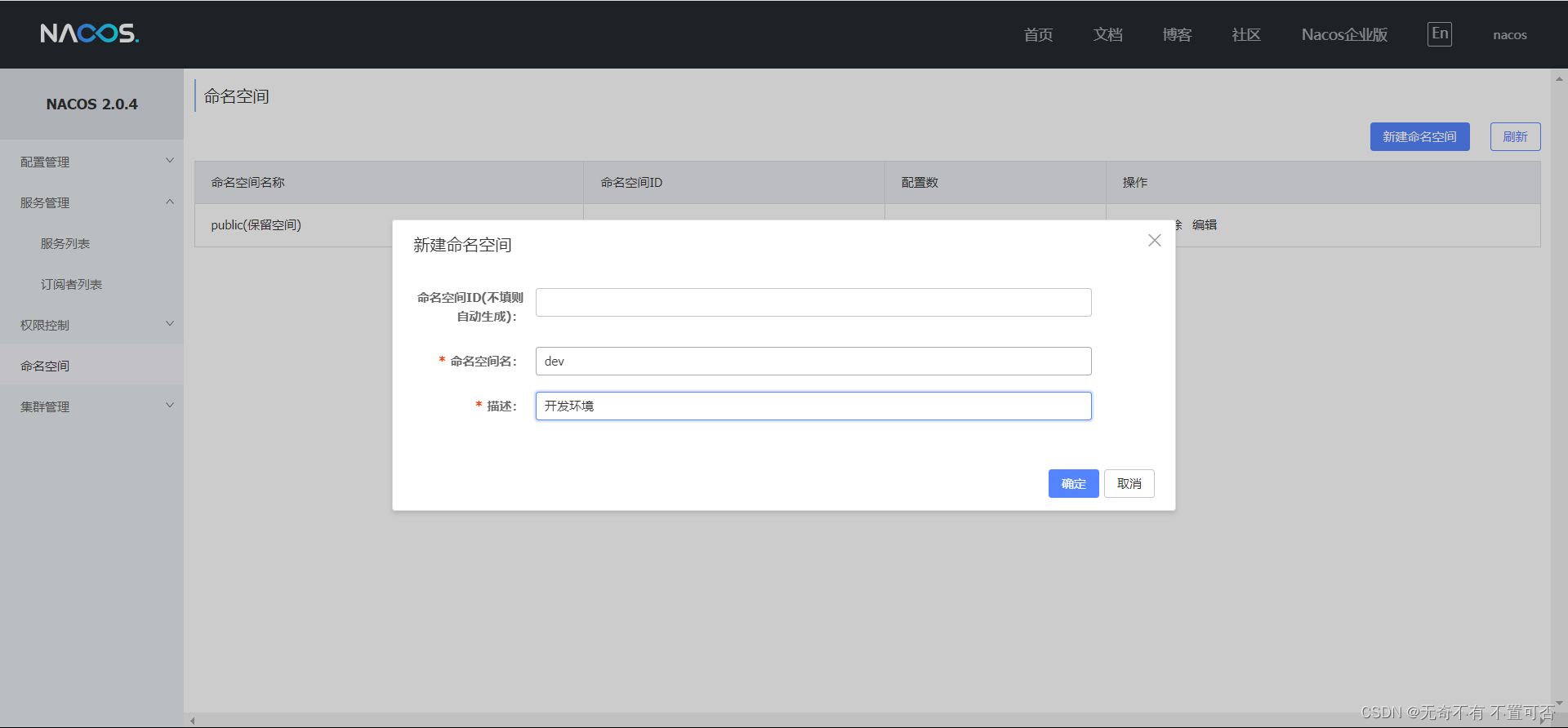Click the 配置数 column header

point(996,182)
